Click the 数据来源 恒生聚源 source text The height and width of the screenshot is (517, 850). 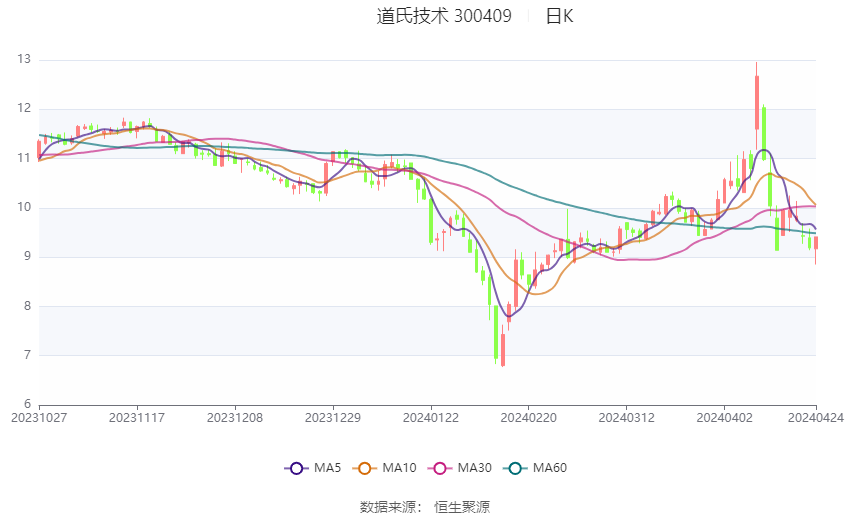pyautogui.click(x=425, y=507)
